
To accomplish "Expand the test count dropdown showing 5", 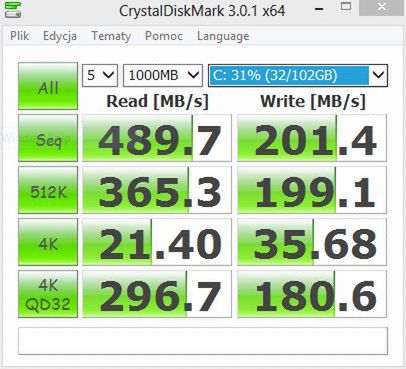I will click(100, 75).
